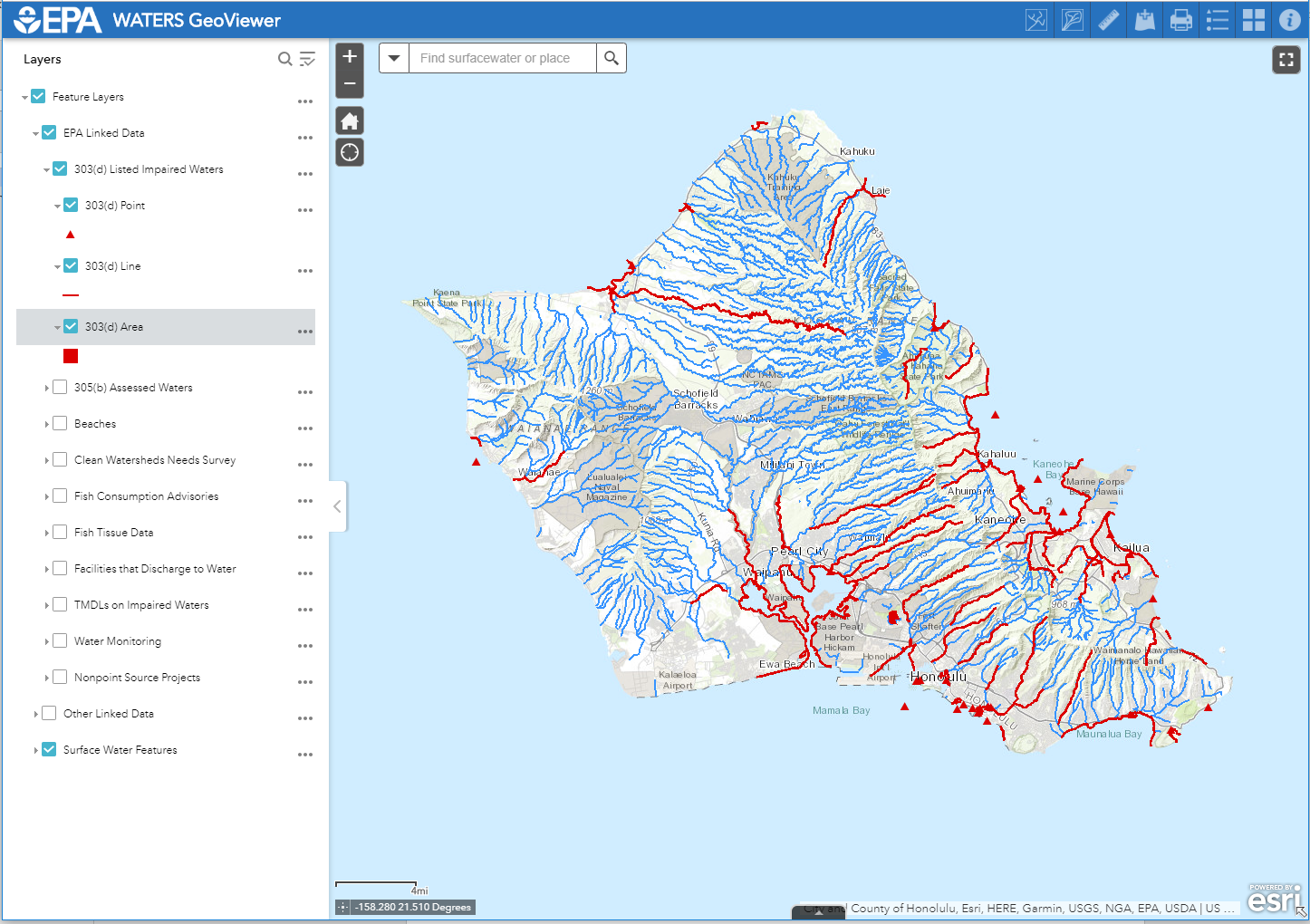Open the Basemap Gallery
1310x924 pixels.
click(1253, 19)
